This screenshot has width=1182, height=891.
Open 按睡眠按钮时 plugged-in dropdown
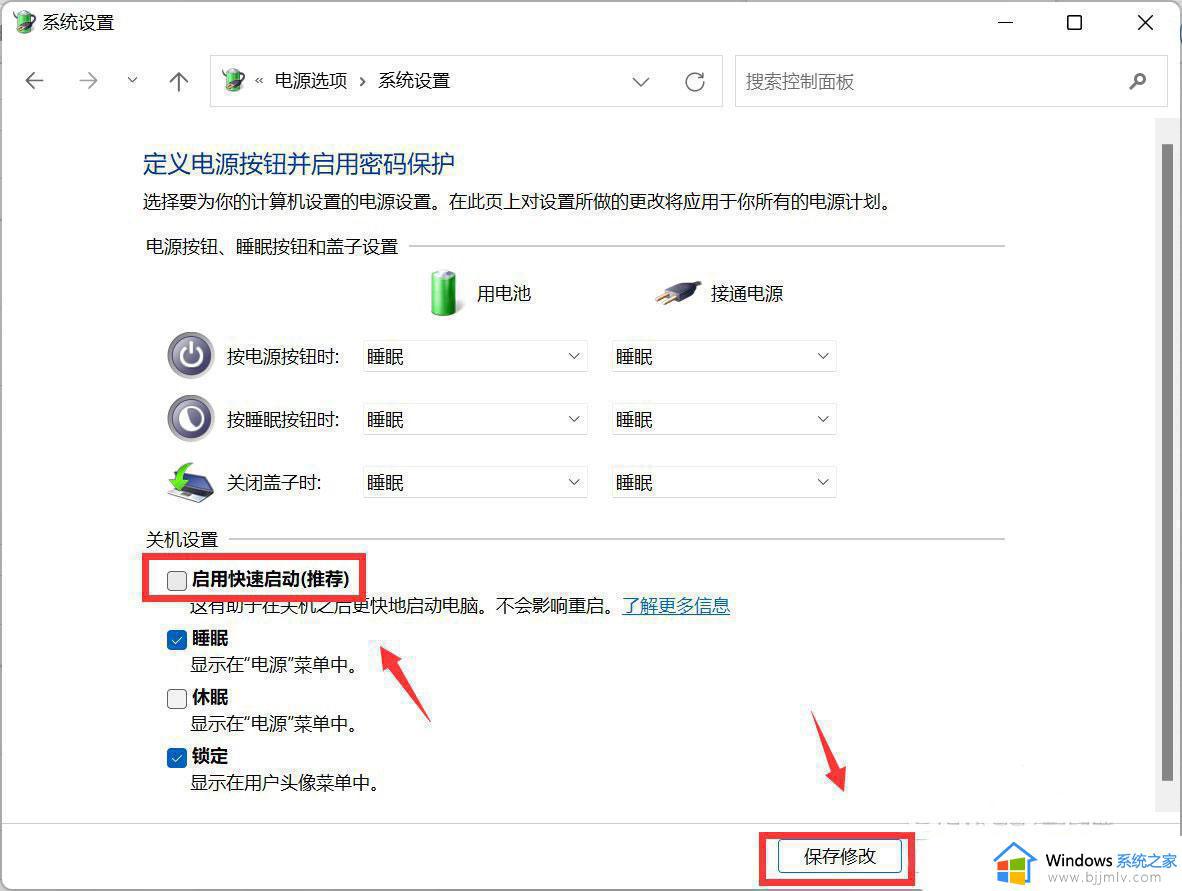tap(724, 419)
